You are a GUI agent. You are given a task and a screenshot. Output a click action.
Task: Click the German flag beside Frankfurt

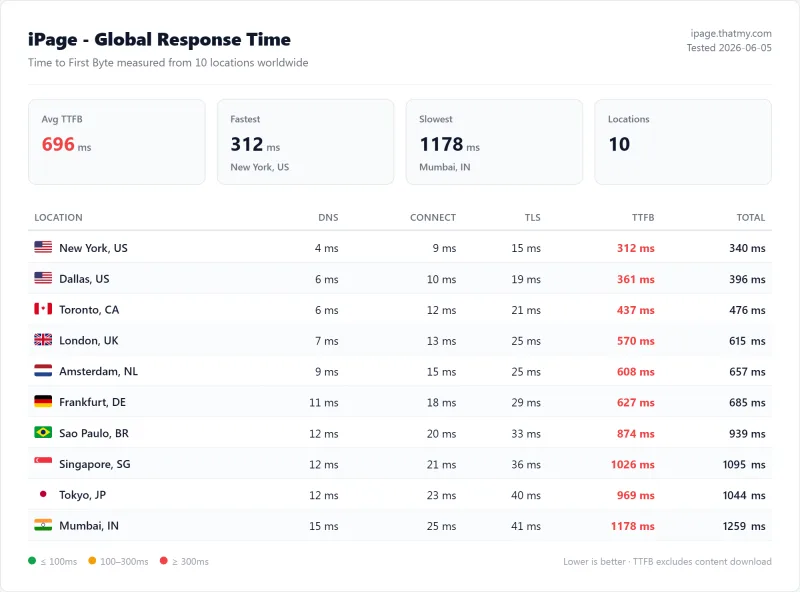(43, 402)
